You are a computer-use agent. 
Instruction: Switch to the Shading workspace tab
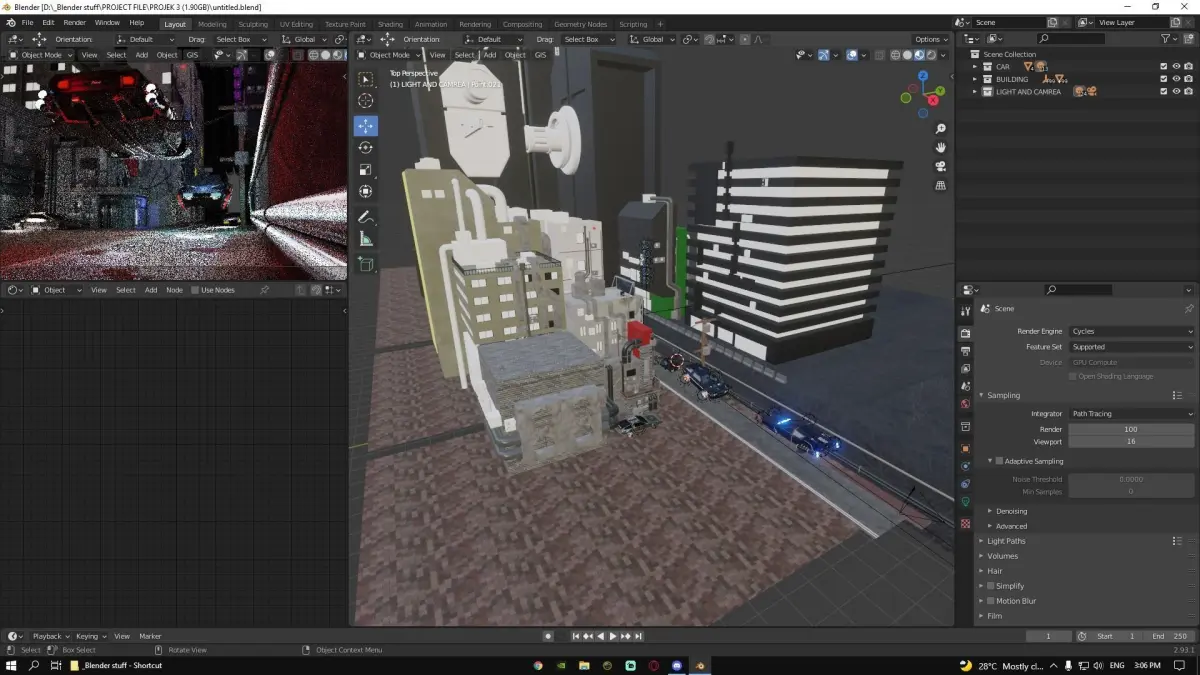pos(390,24)
